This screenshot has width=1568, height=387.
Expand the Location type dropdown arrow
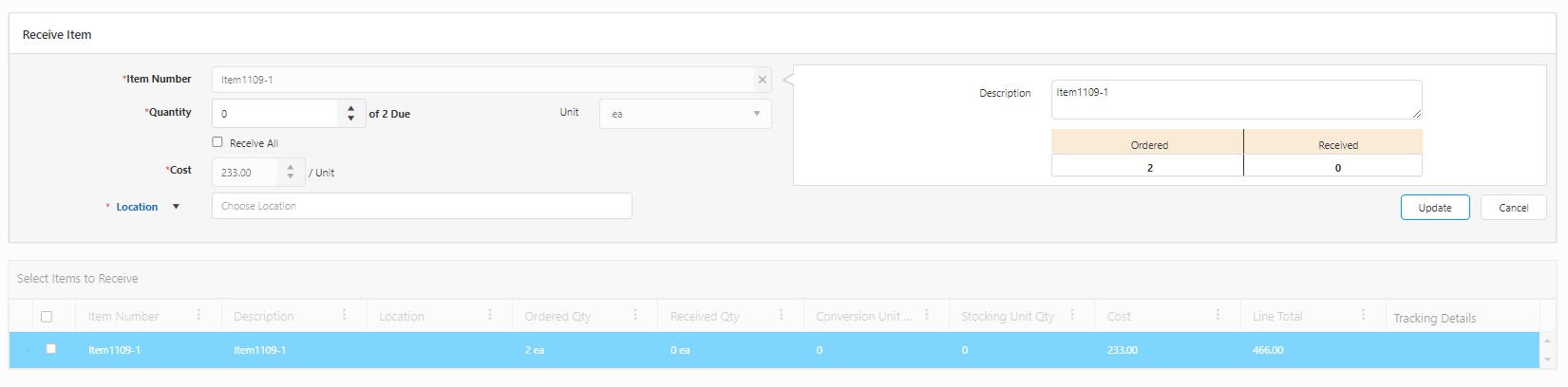tap(176, 207)
